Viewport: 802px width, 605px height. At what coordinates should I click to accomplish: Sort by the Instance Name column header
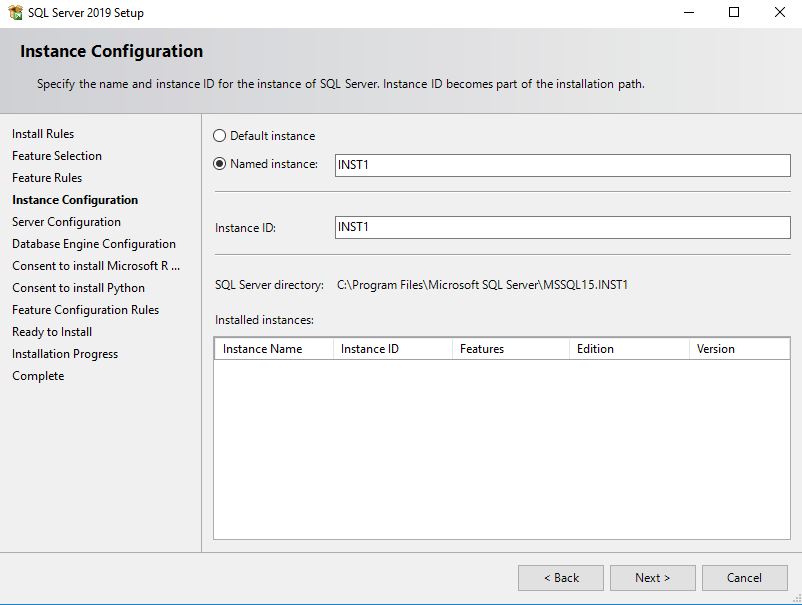click(273, 348)
